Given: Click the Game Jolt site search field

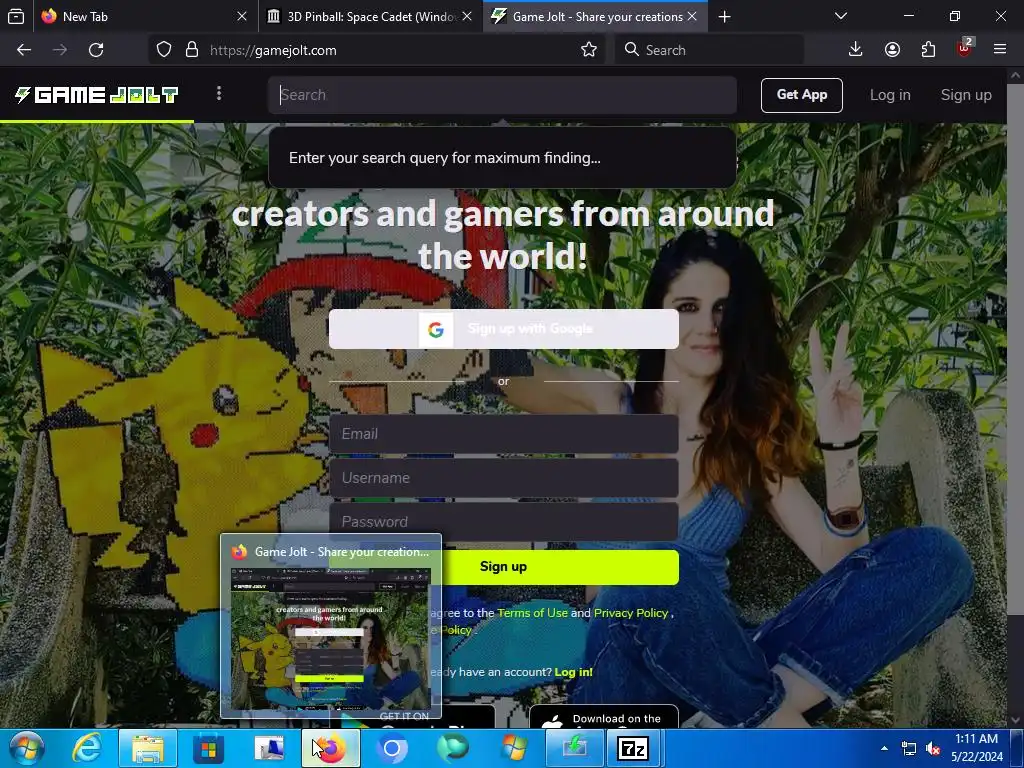Looking at the screenshot, I should pos(502,95).
